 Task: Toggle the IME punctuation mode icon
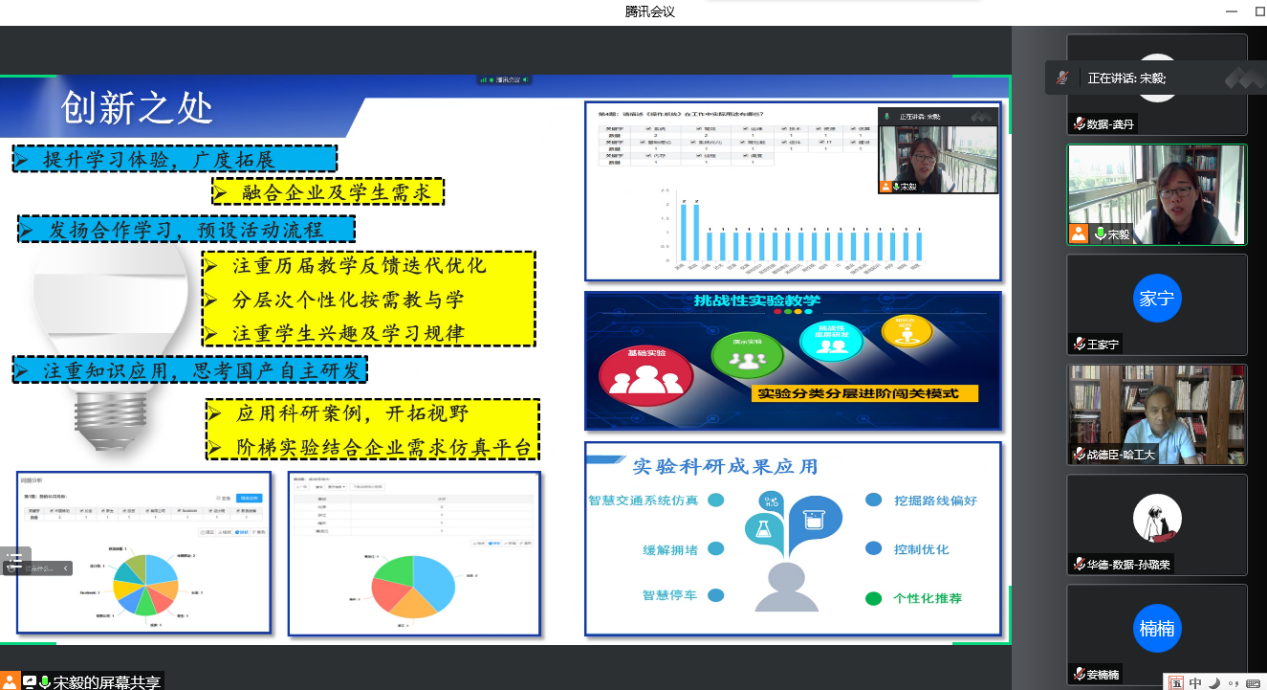tap(1233, 683)
